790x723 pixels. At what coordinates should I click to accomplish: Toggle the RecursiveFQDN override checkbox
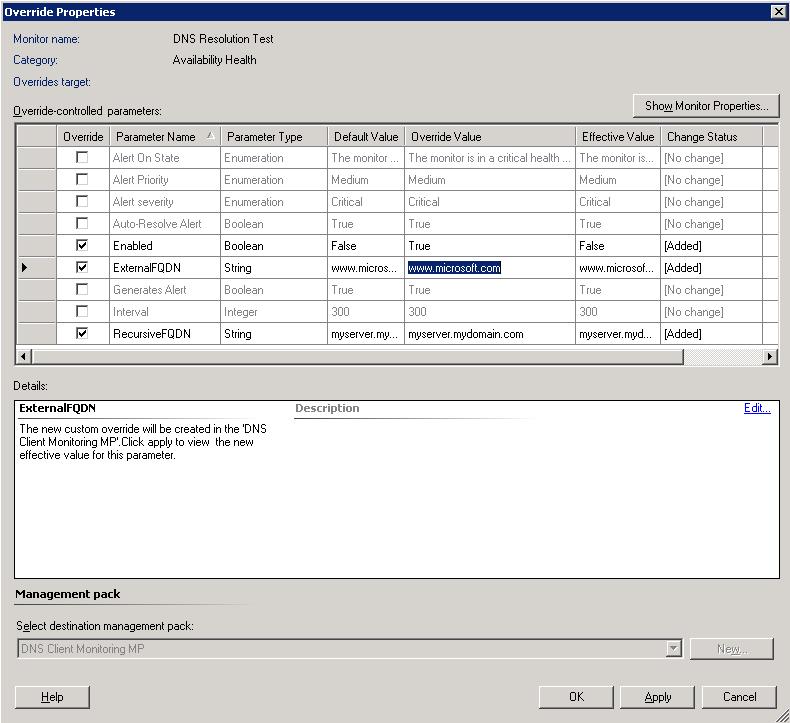pyautogui.click(x=82, y=333)
